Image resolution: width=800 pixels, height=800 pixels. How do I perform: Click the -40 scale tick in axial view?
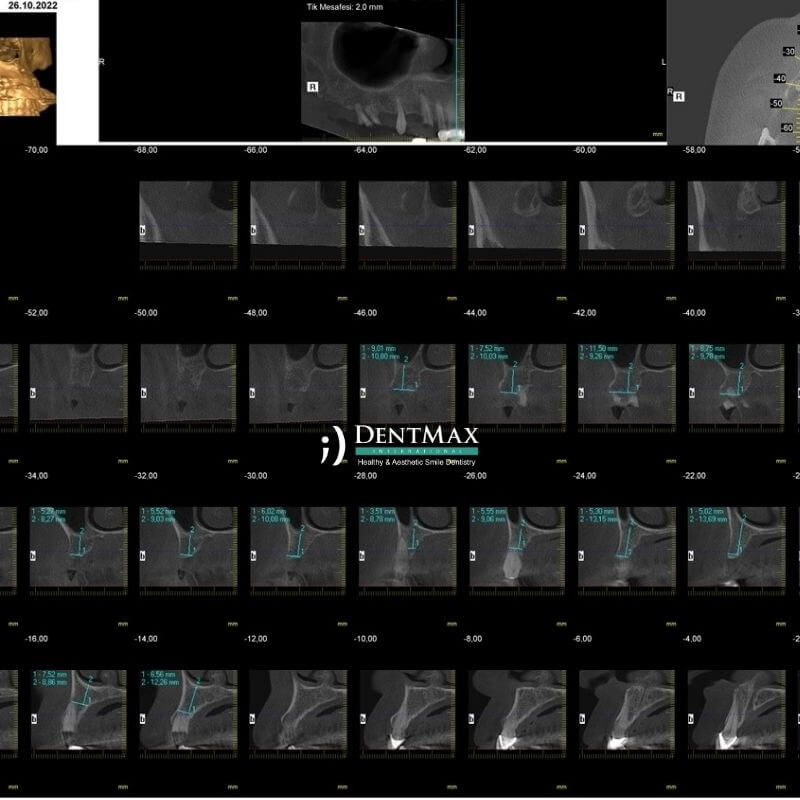coord(777,78)
